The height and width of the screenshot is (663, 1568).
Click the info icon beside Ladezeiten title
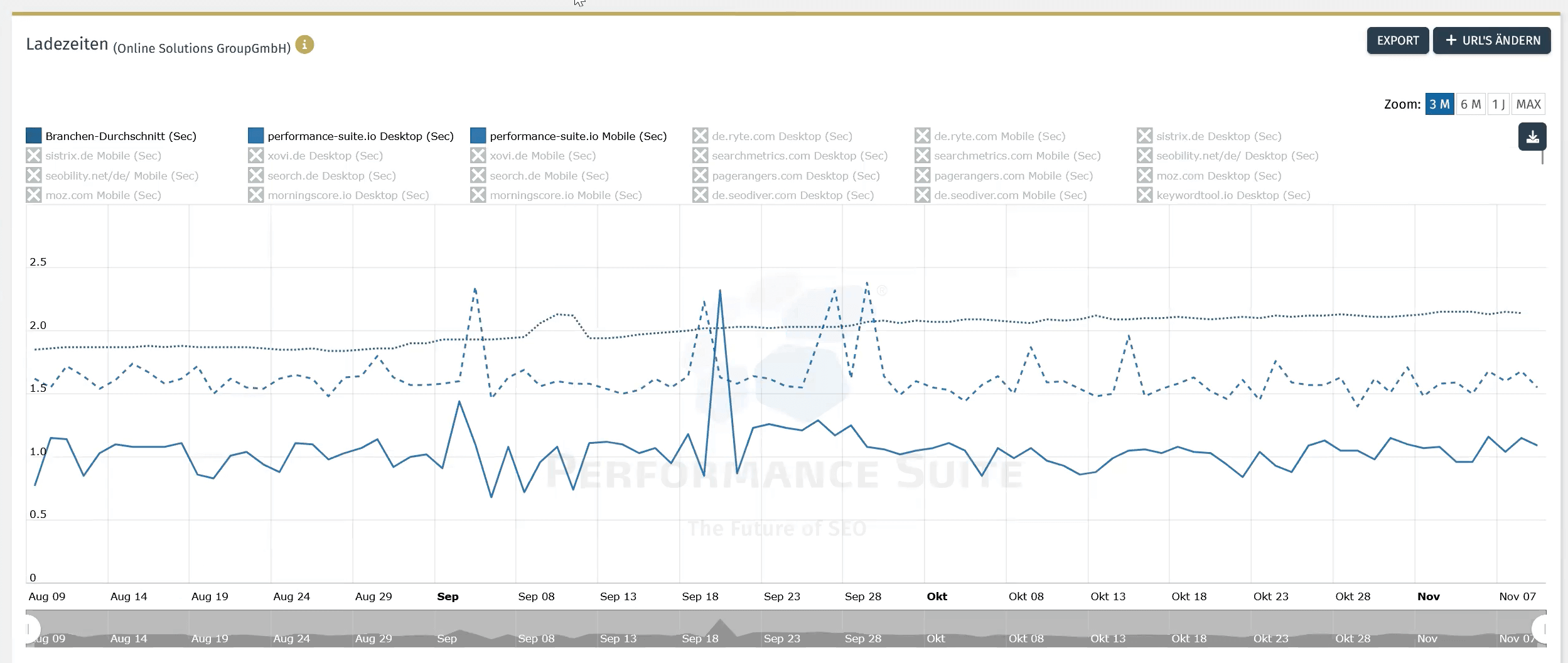pyautogui.click(x=304, y=45)
